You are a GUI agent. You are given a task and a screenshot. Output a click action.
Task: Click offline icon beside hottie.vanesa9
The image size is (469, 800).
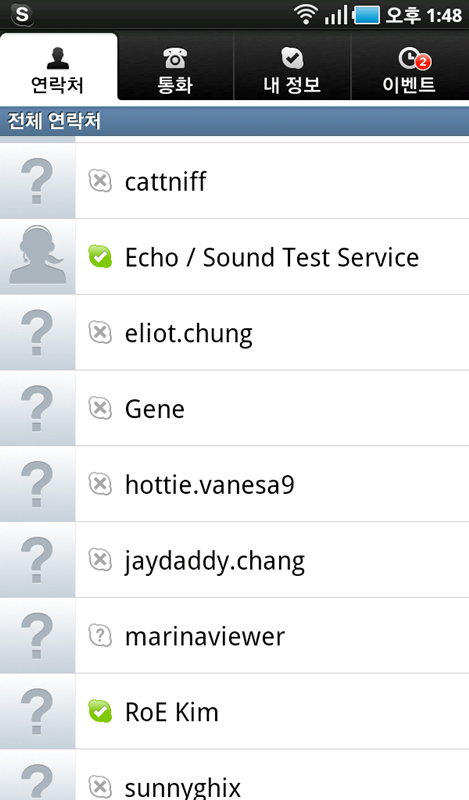coord(100,484)
